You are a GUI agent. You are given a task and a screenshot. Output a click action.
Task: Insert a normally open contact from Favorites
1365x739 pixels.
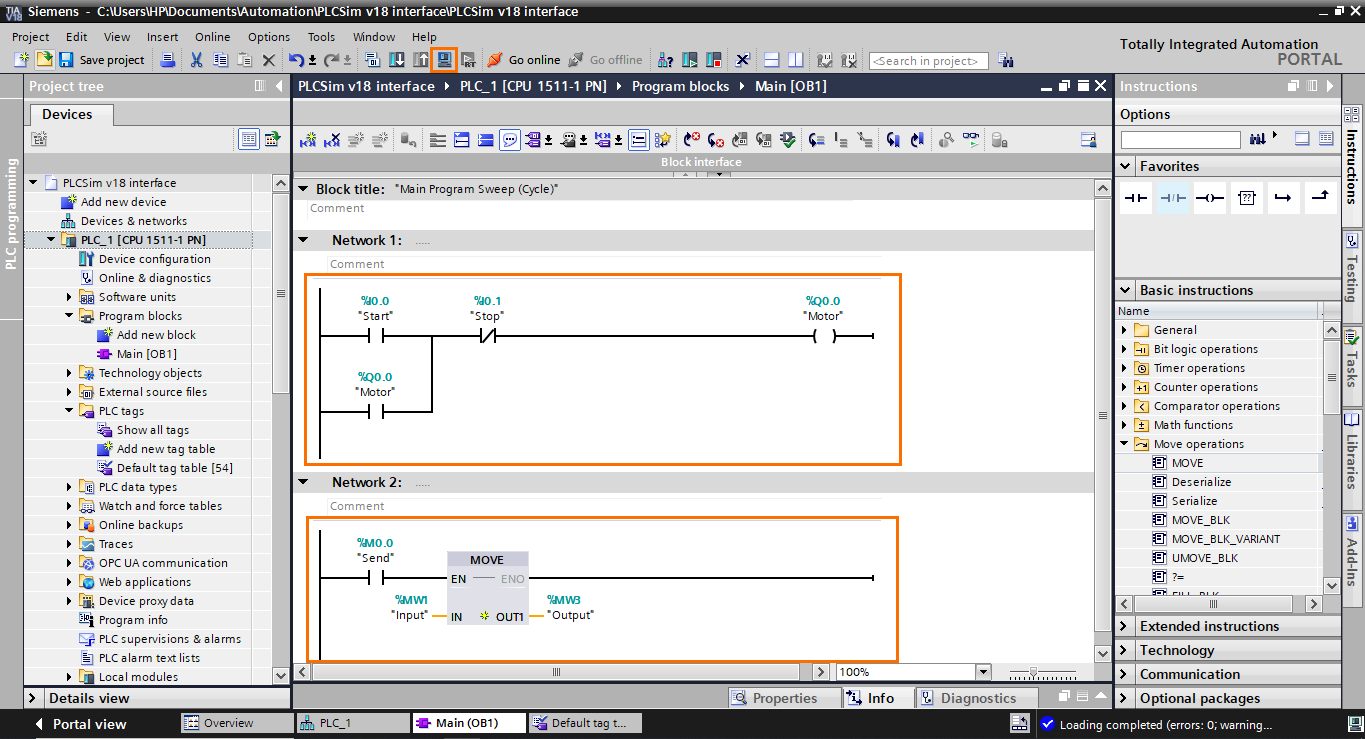click(1136, 198)
